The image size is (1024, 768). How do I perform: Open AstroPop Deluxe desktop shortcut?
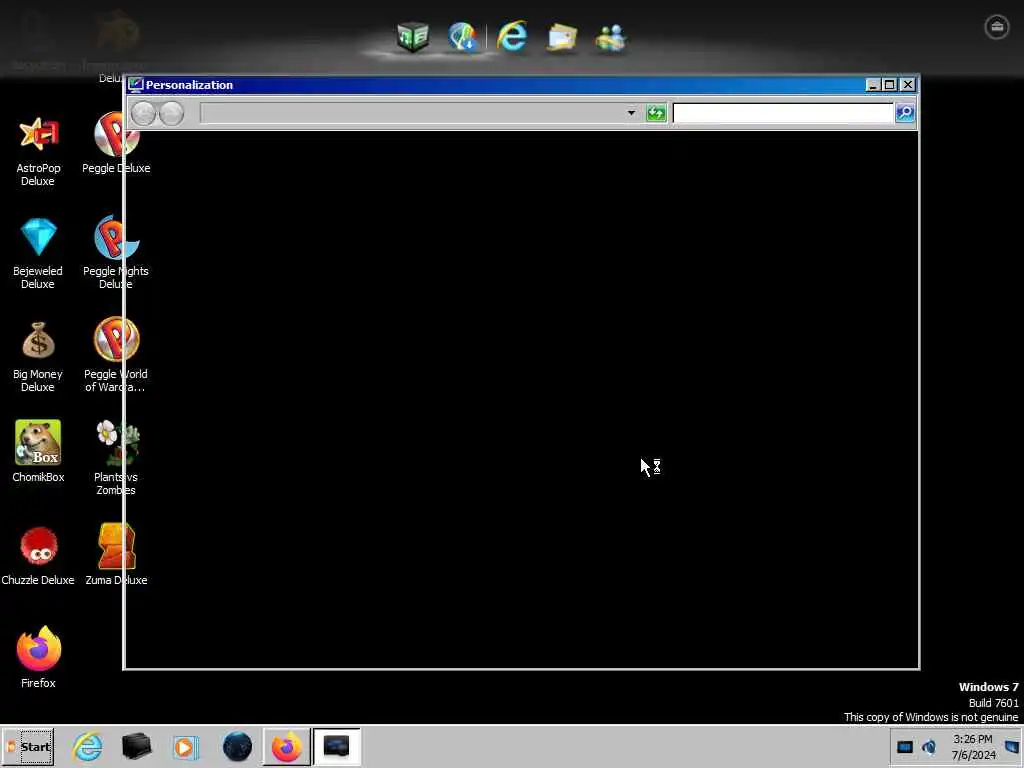38,151
